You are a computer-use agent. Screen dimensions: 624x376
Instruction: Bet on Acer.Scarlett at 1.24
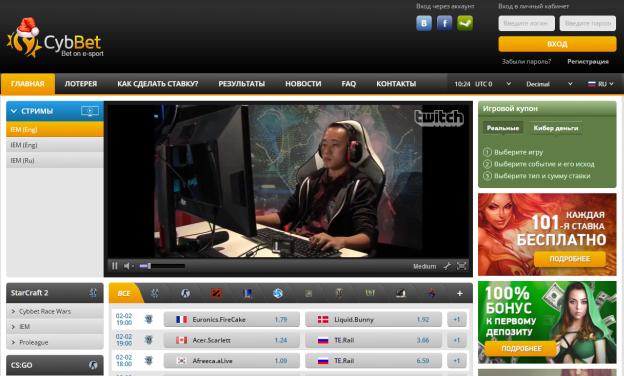(231, 340)
